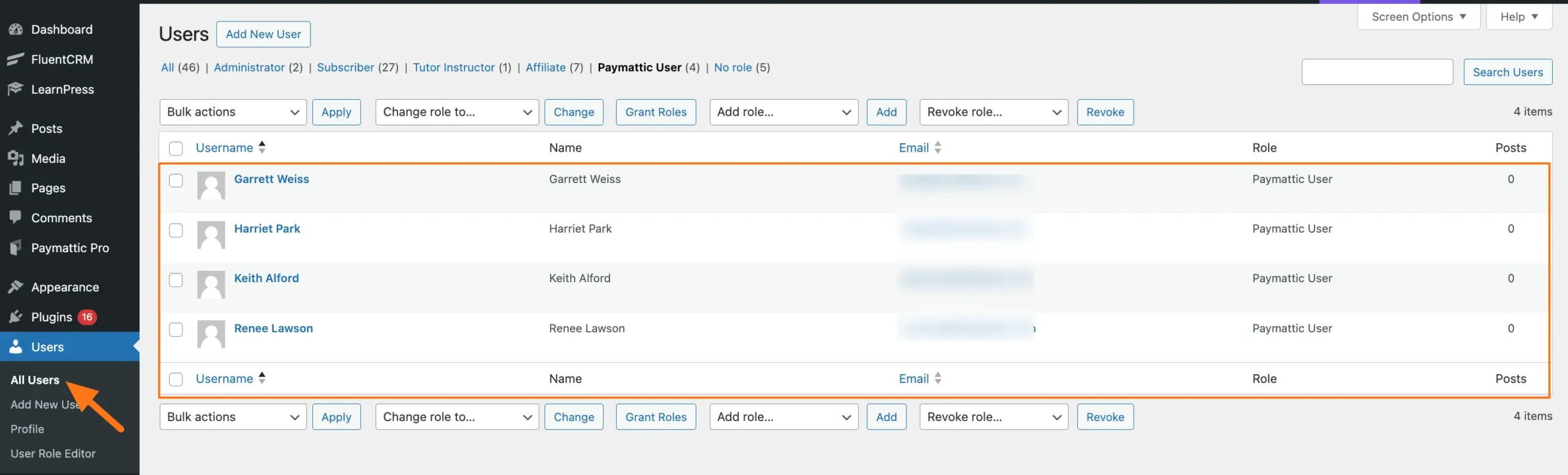Select Renee Lawson's row checkbox
This screenshot has width=1568, height=475.
[x=176, y=329]
